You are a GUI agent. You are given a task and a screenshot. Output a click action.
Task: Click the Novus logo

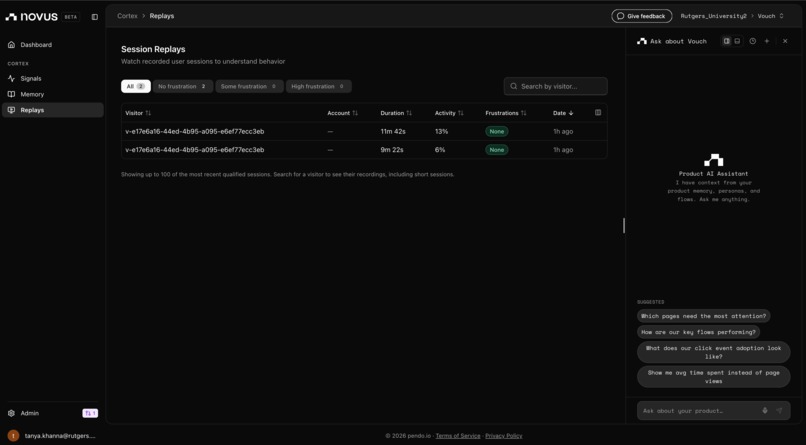point(31,16)
